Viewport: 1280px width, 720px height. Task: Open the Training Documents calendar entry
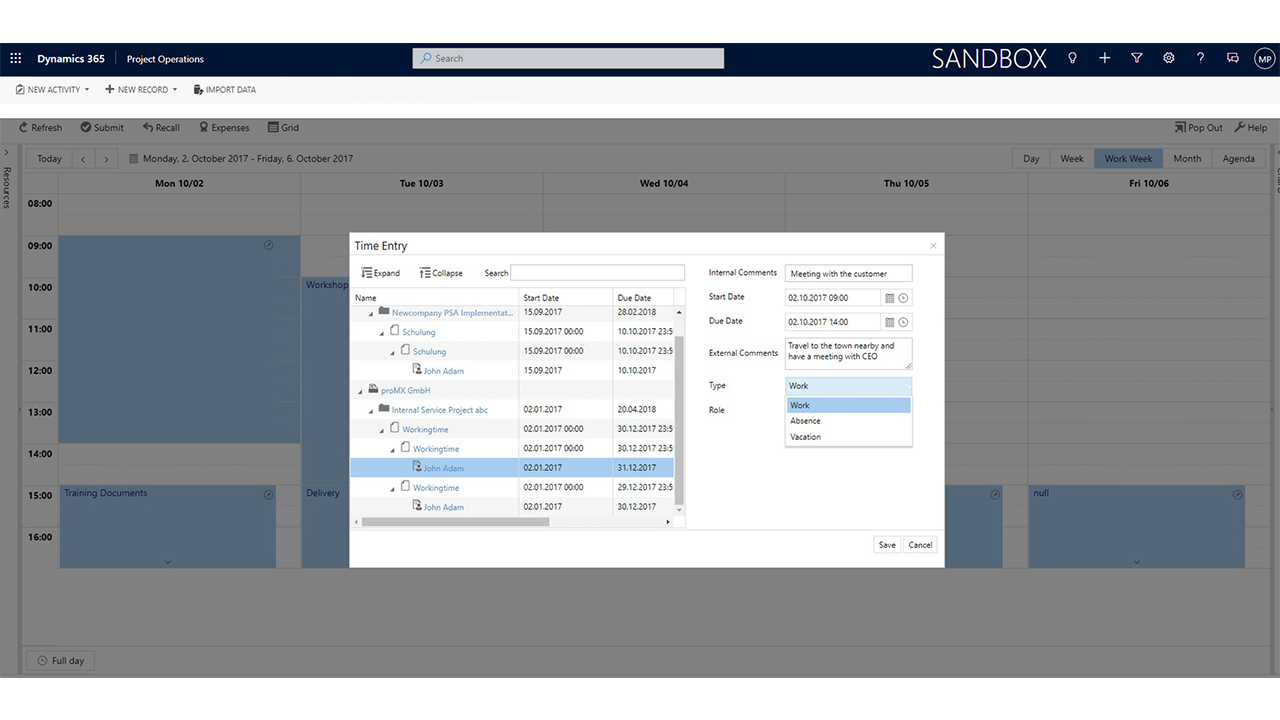click(x=168, y=527)
